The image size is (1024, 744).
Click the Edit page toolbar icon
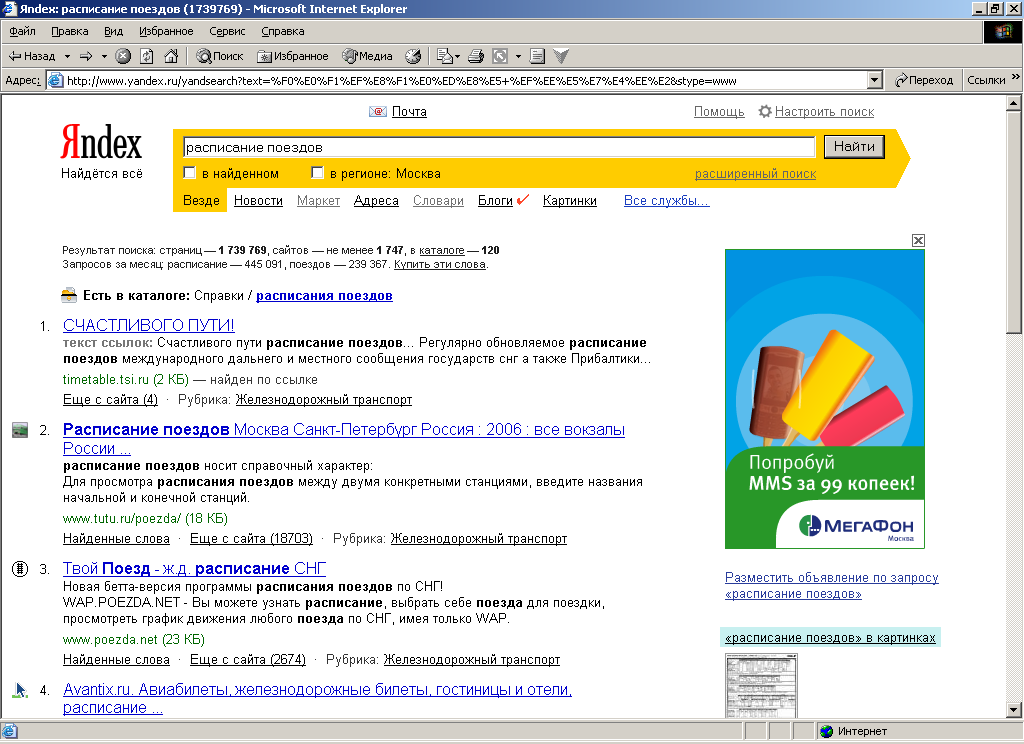(537, 56)
